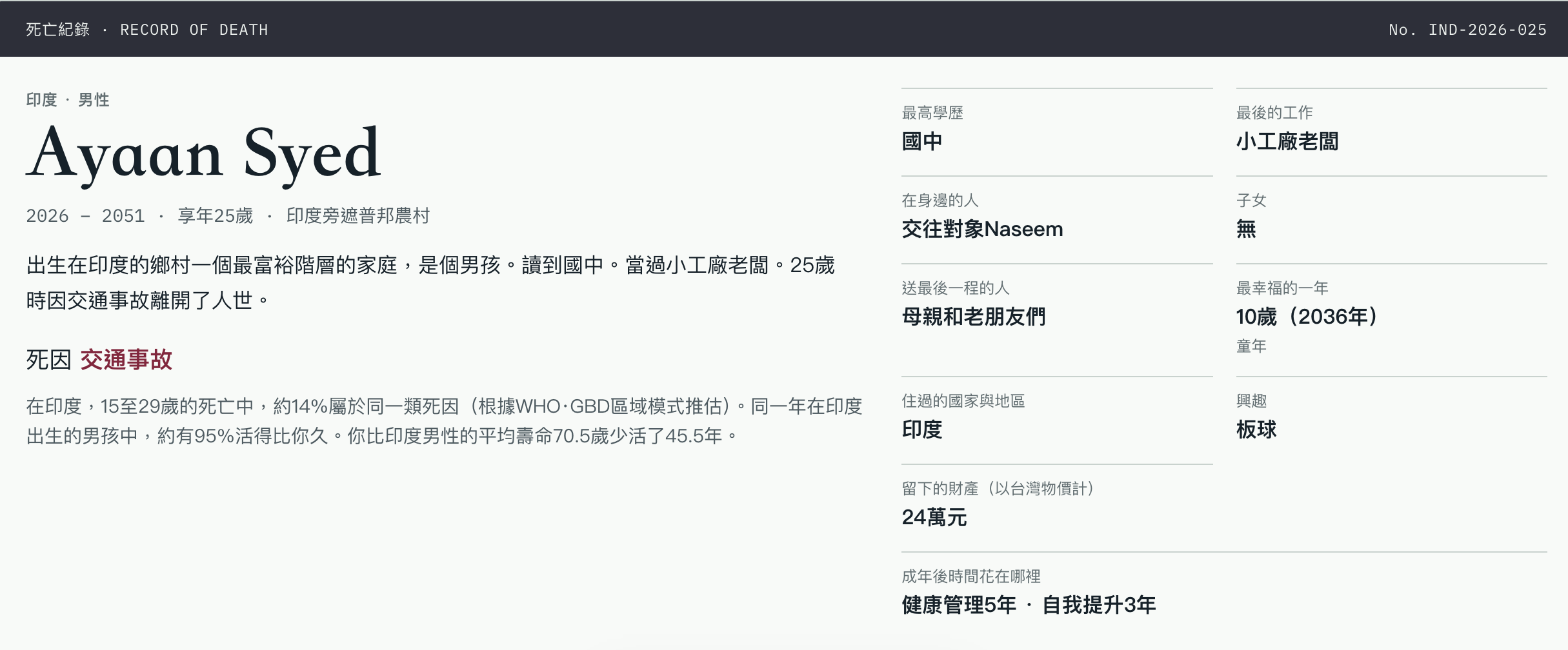Click the 享年25歲 age text
The height and width of the screenshot is (650, 1568).
(x=216, y=215)
